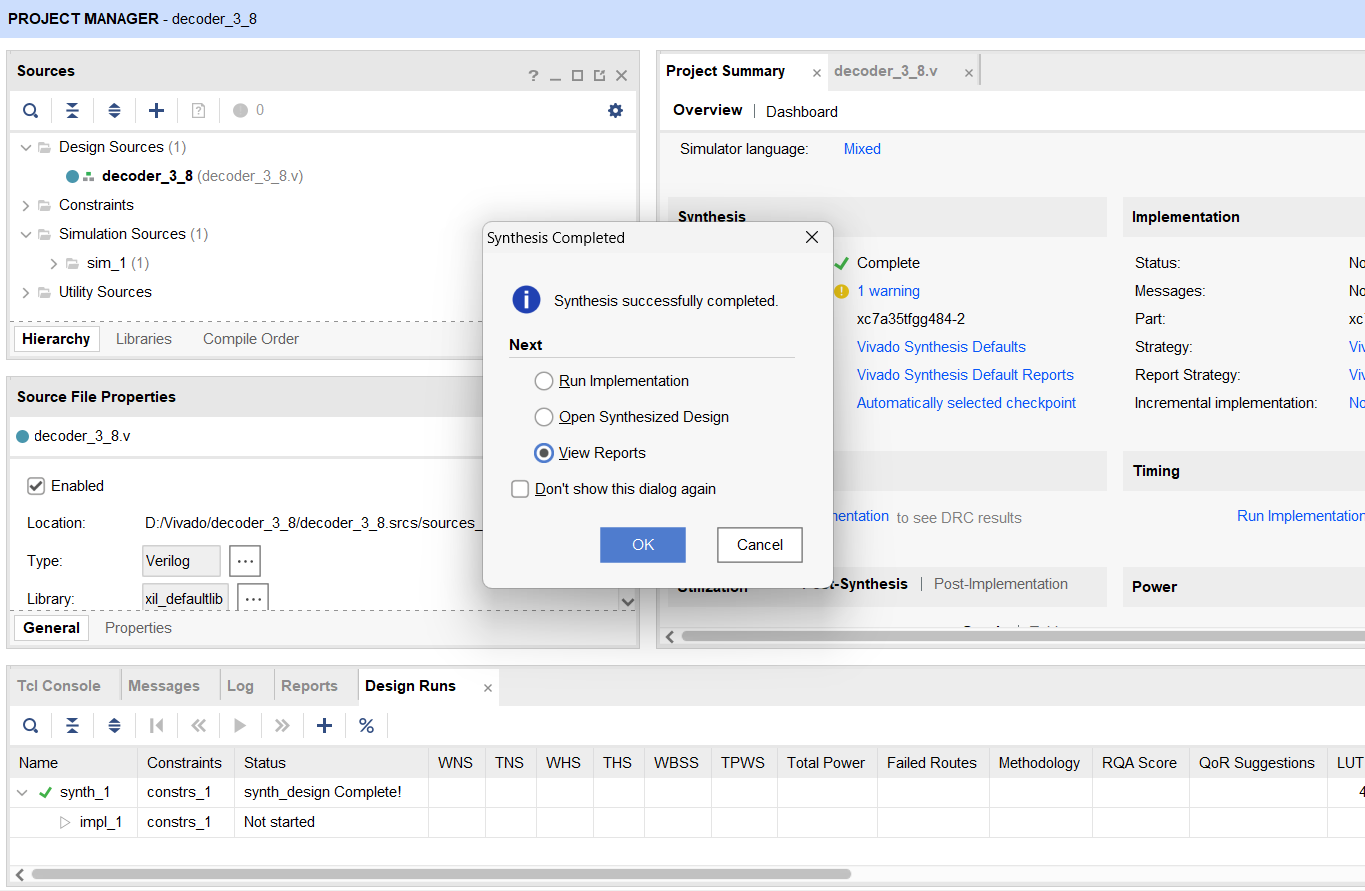Launch selected runs play icon

point(240,726)
